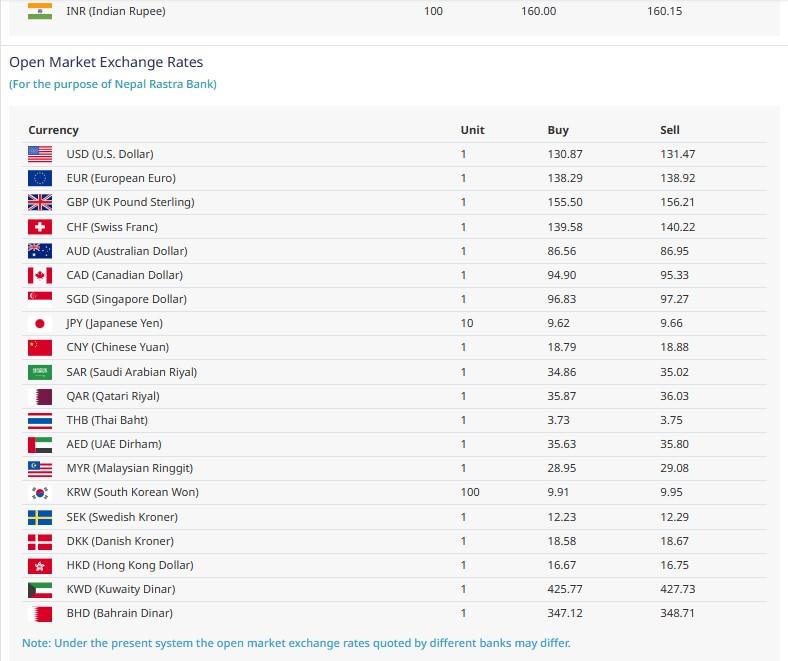Select the Canadian flag icon
788x661 pixels.
pyautogui.click(x=40, y=275)
